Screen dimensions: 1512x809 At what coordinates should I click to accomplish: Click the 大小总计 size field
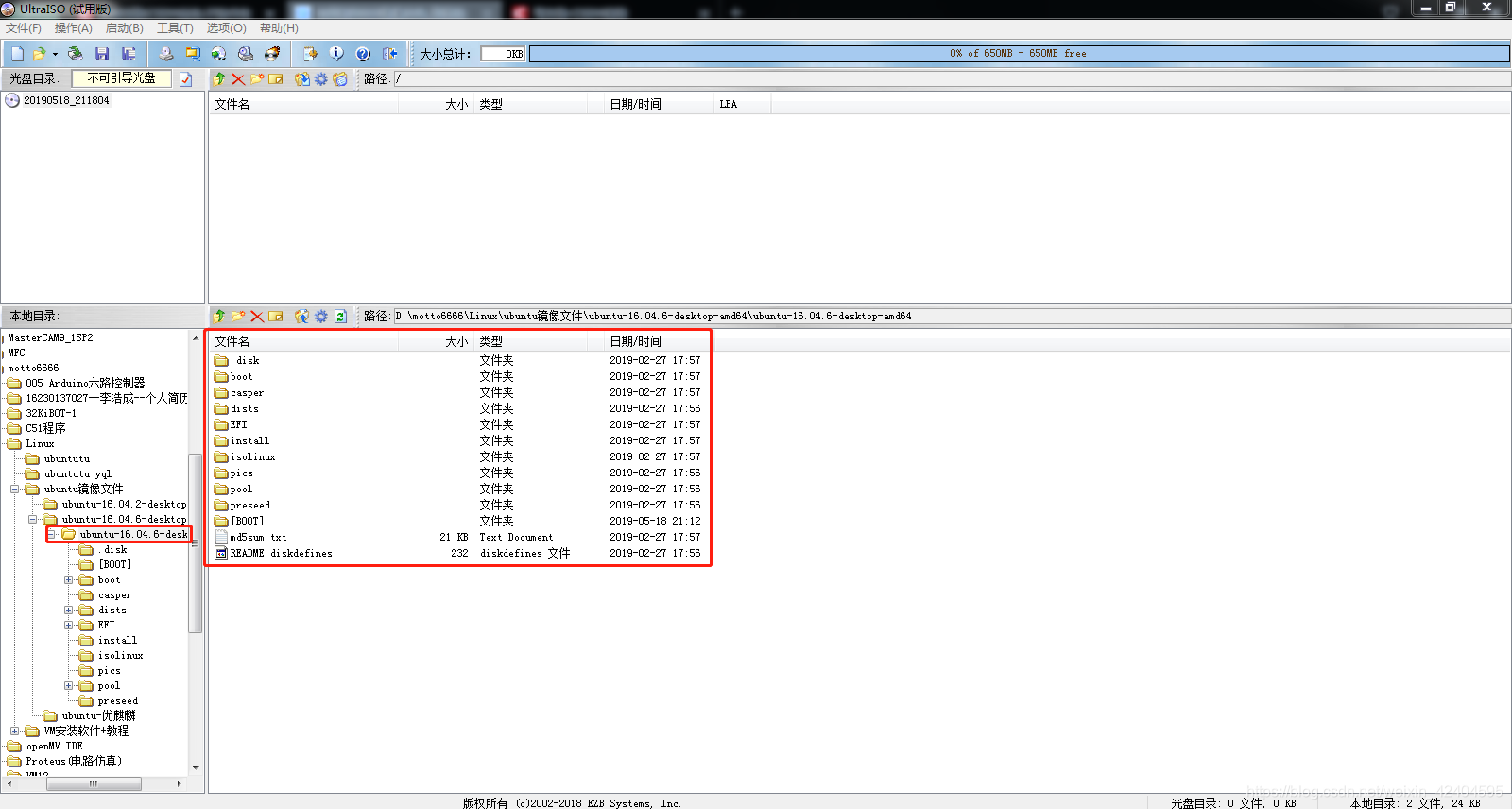coord(503,54)
